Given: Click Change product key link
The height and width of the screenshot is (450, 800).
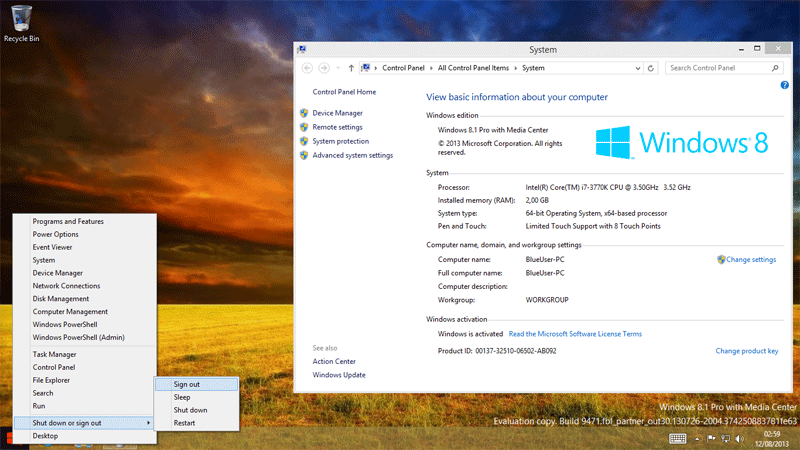Looking at the screenshot, I should [746, 351].
